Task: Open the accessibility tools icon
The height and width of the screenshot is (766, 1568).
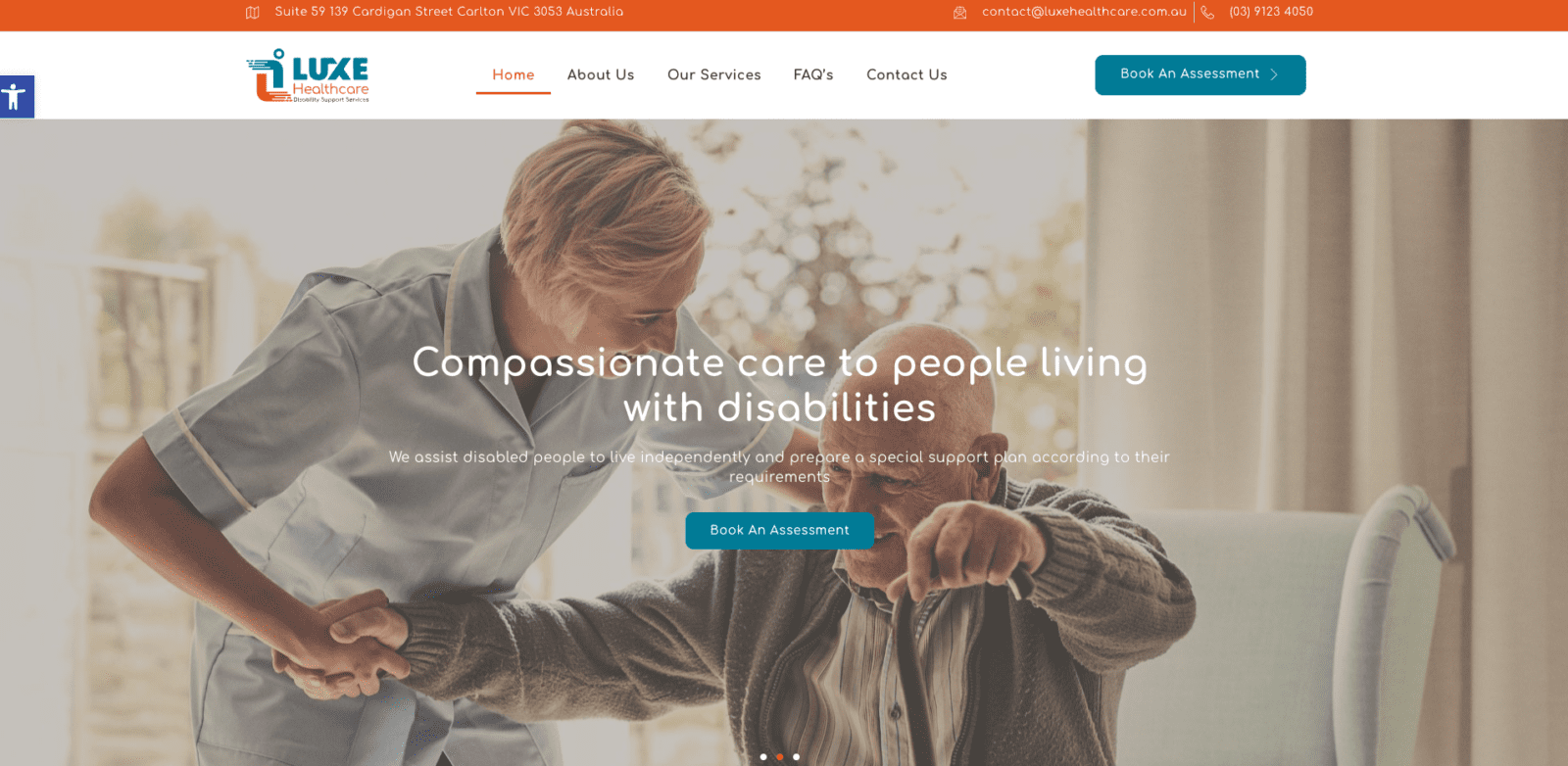Action: [17, 97]
